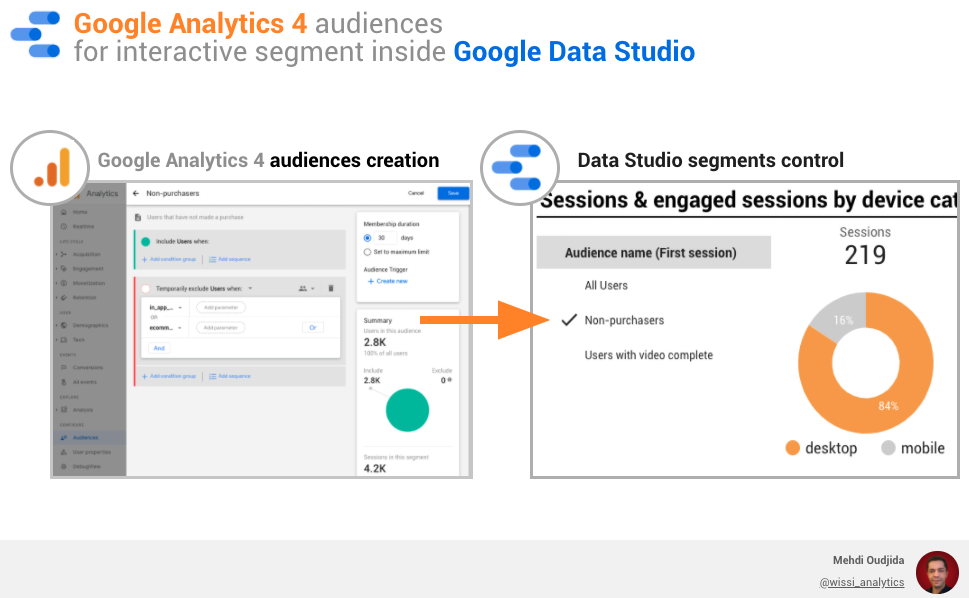Click Add condition group under Include Users

tap(169, 259)
